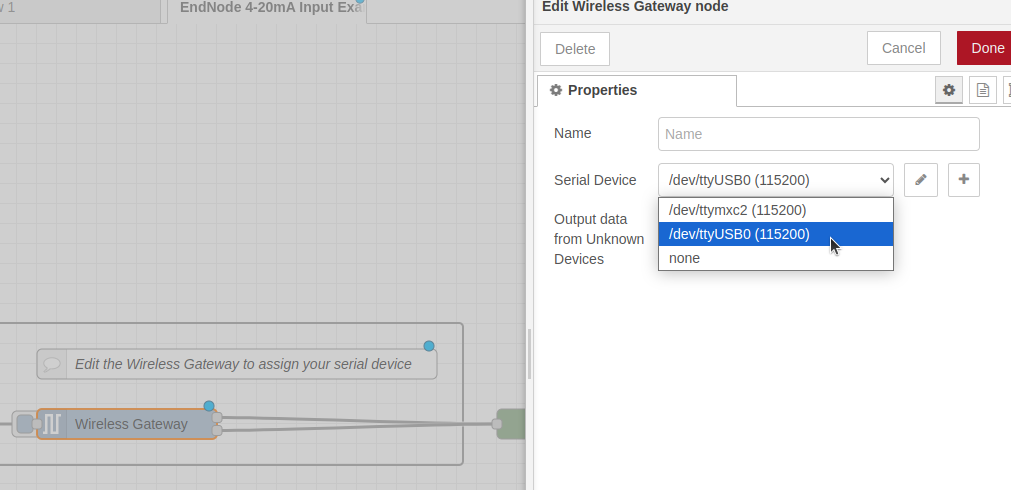This screenshot has width=1011, height=490.
Task: Open the node description document icon
Action: (982, 90)
